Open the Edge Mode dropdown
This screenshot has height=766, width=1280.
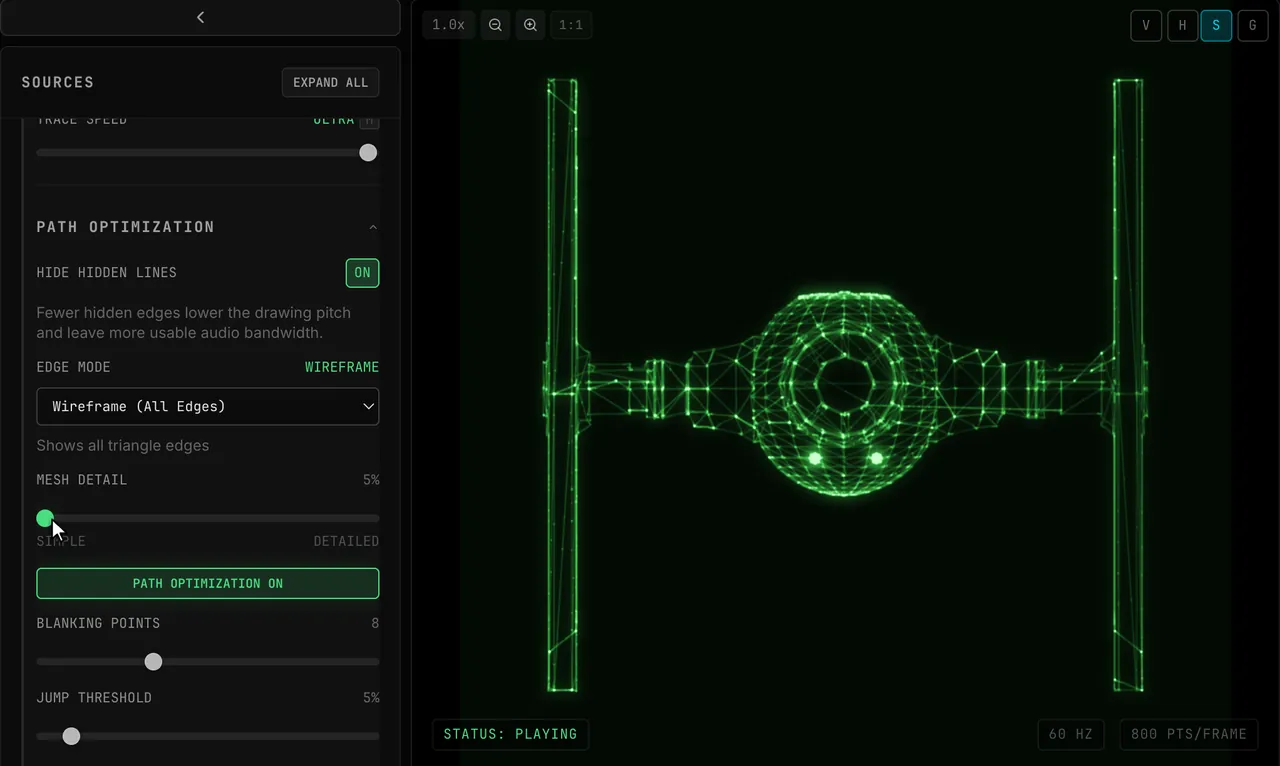pos(208,406)
